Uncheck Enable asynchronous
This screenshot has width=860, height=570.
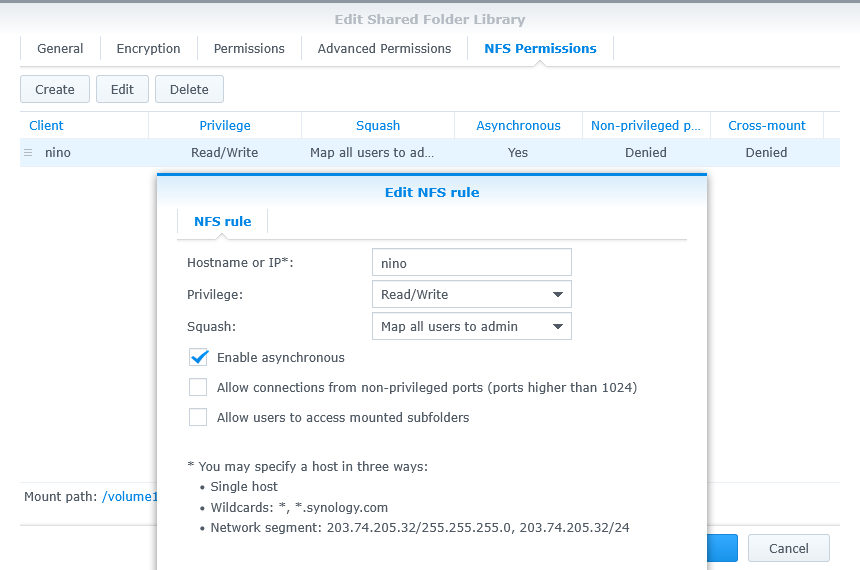[x=198, y=357]
